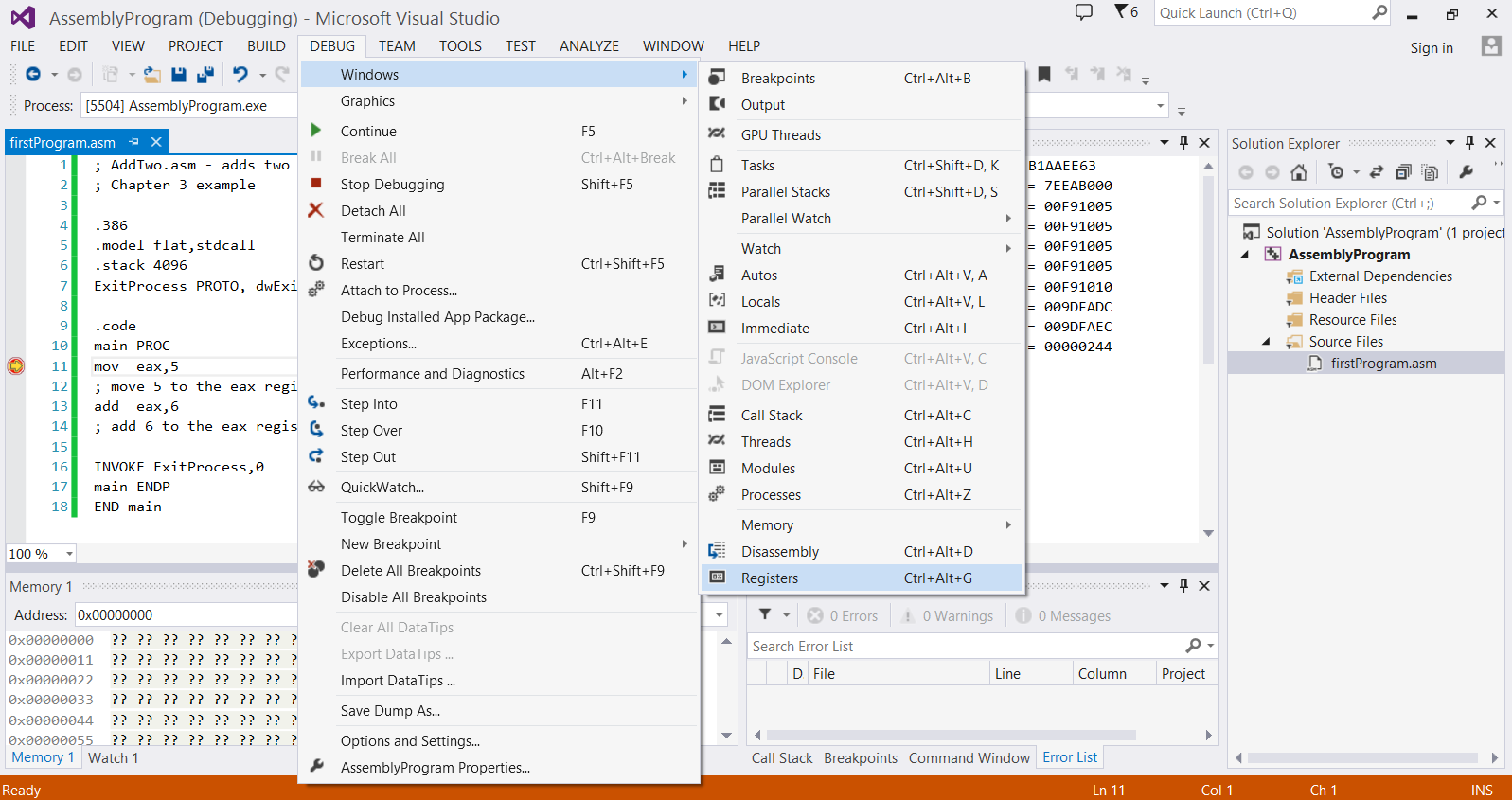Click the Registers window vertical scrollbar

point(1208,270)
